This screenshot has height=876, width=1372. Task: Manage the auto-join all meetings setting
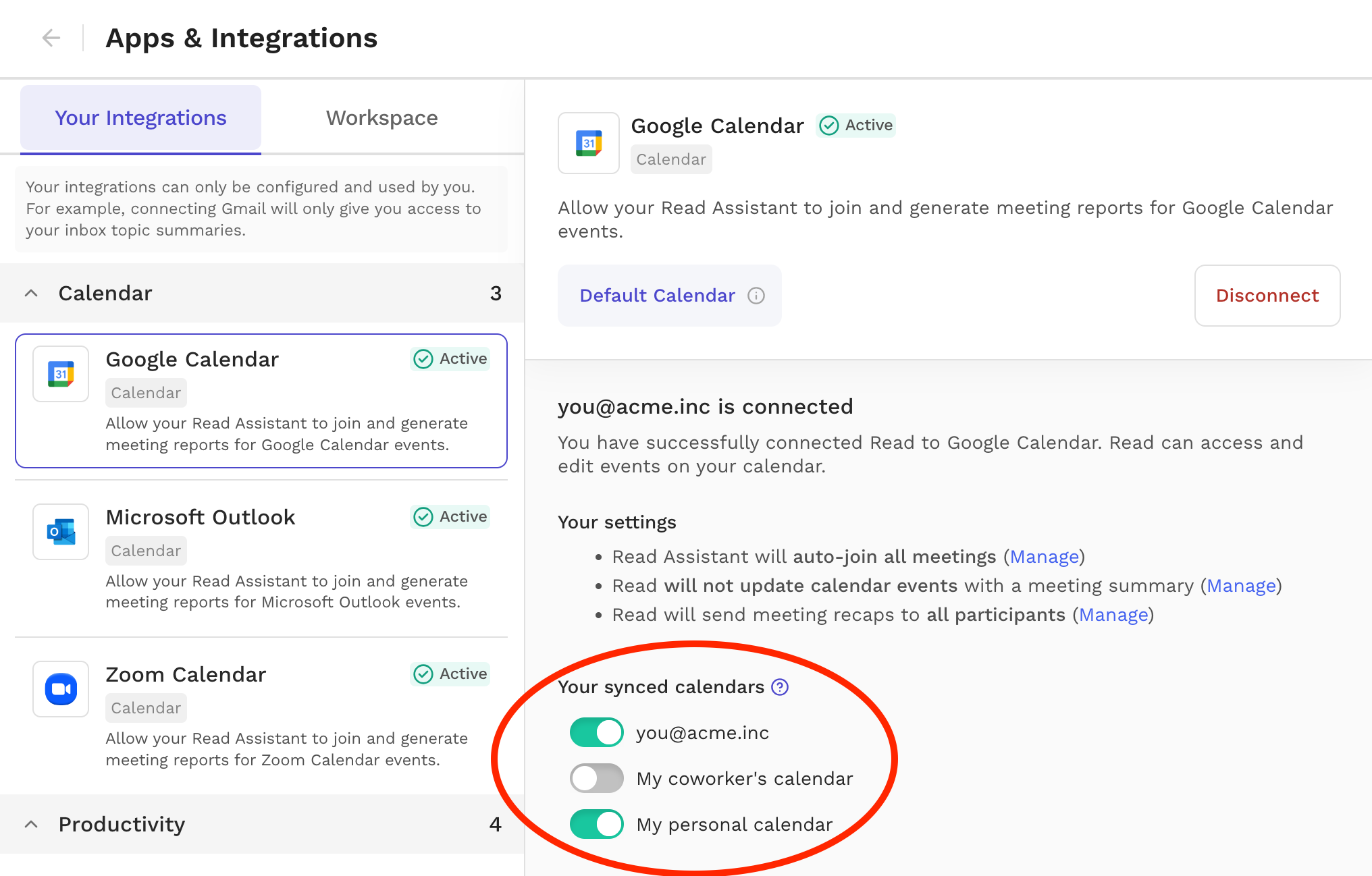point(1045,557)
